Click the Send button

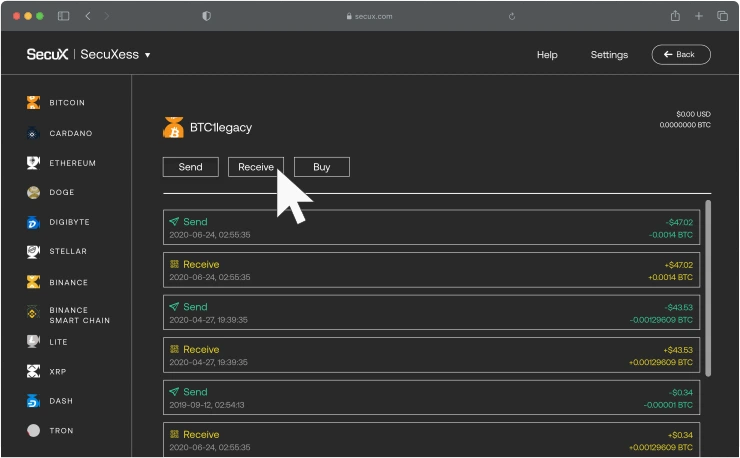(x=191, y=167)
